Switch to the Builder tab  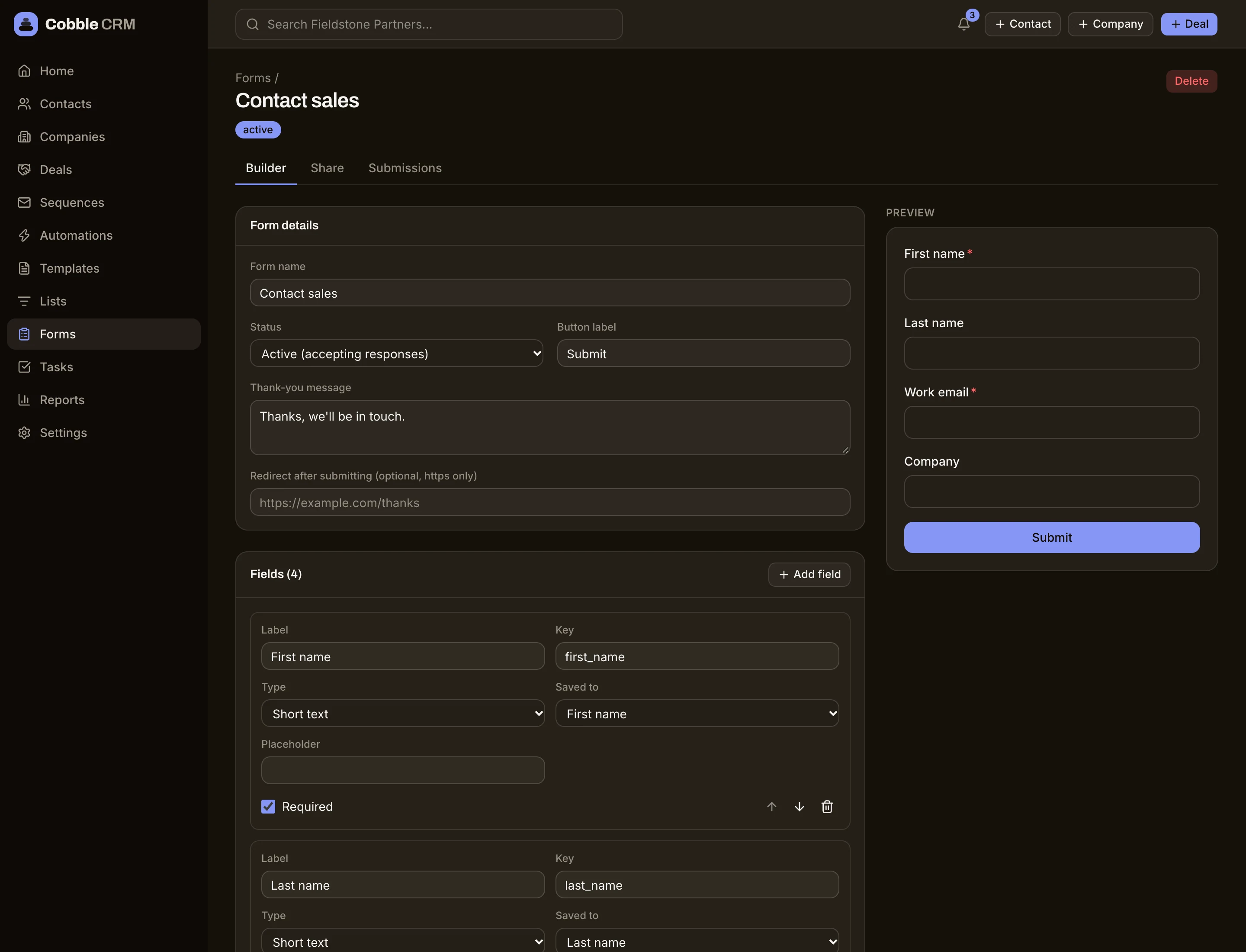(266, 168)
